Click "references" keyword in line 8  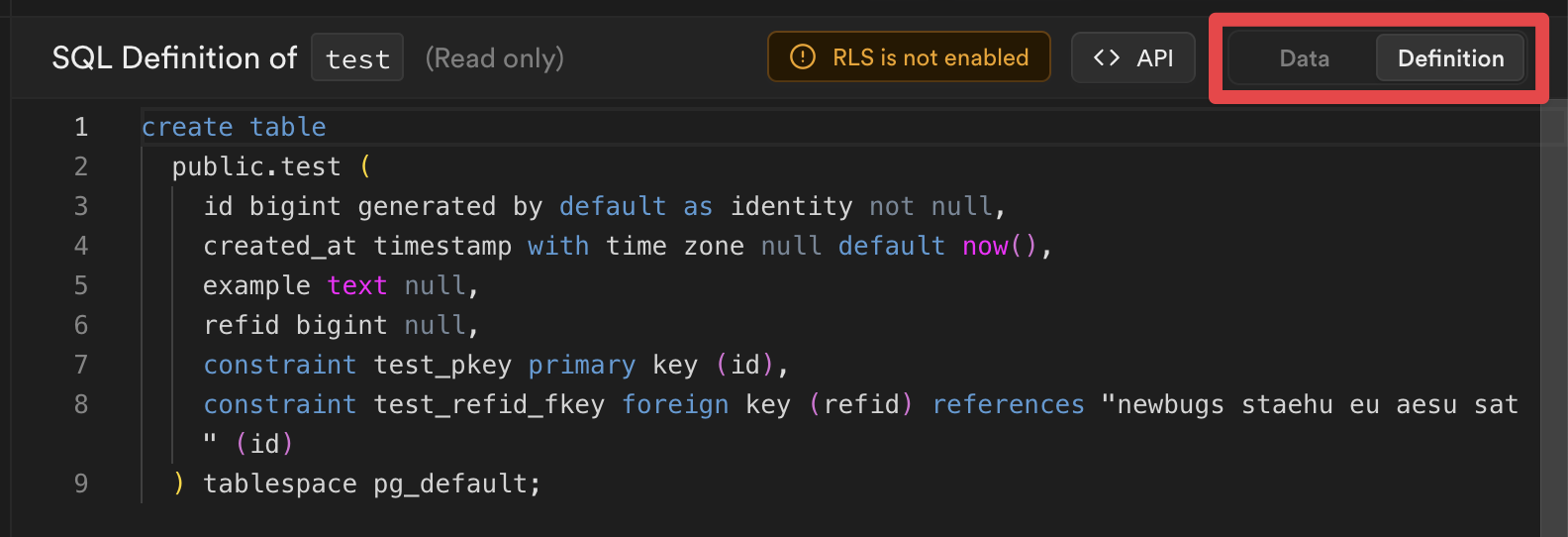click(x=1008, y=404)
